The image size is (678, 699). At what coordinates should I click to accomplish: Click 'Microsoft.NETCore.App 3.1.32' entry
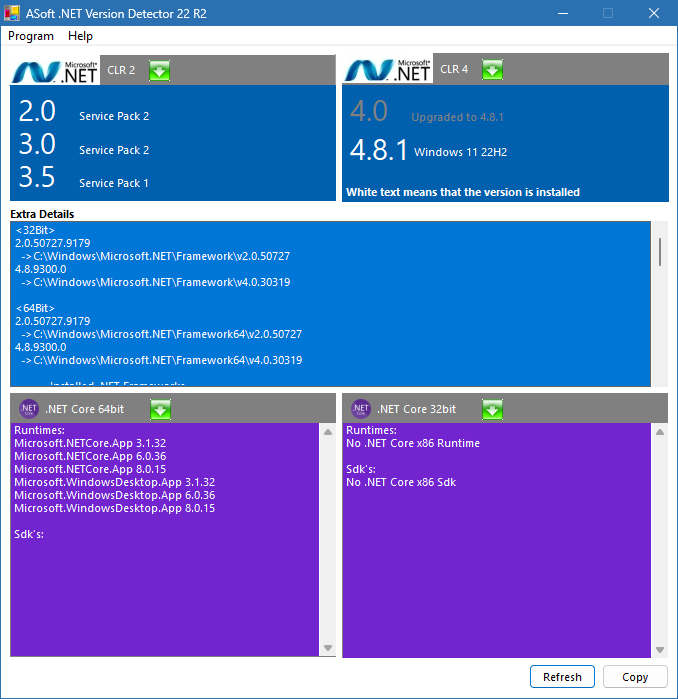(x=90, y=443)
